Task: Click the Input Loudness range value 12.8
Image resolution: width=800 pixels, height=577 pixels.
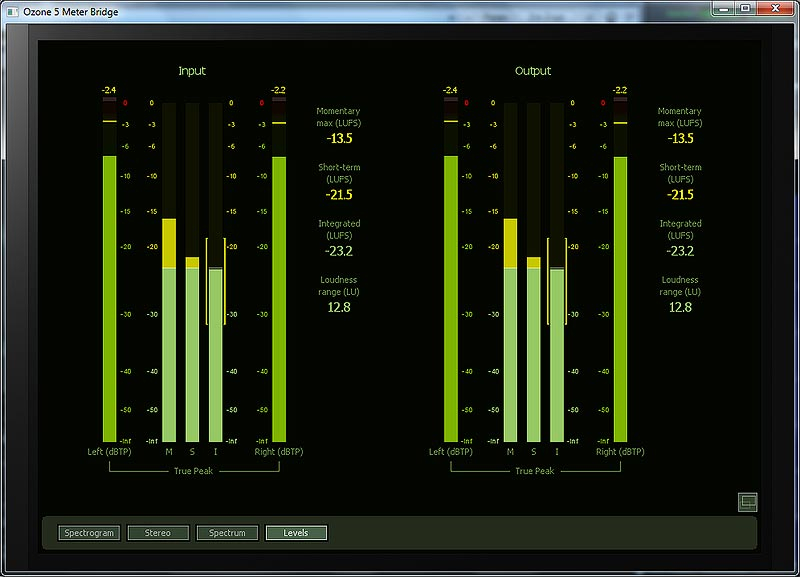Action: [339, 307]
